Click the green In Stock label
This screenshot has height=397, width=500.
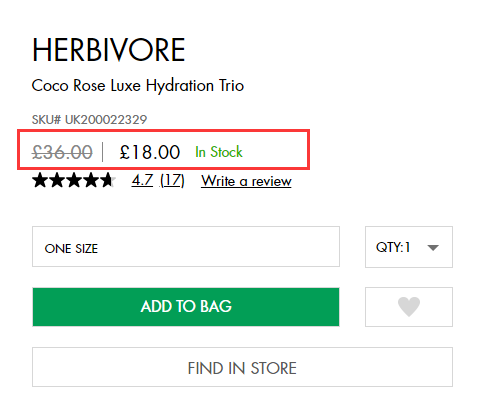click(x=219, y=152)
